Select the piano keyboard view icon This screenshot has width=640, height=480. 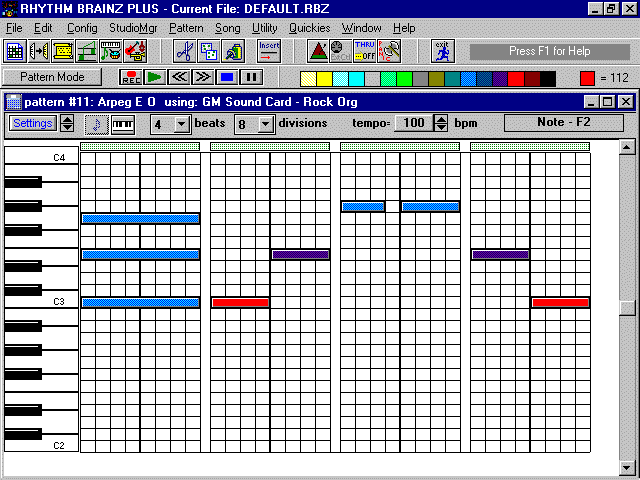pos(122,124)
